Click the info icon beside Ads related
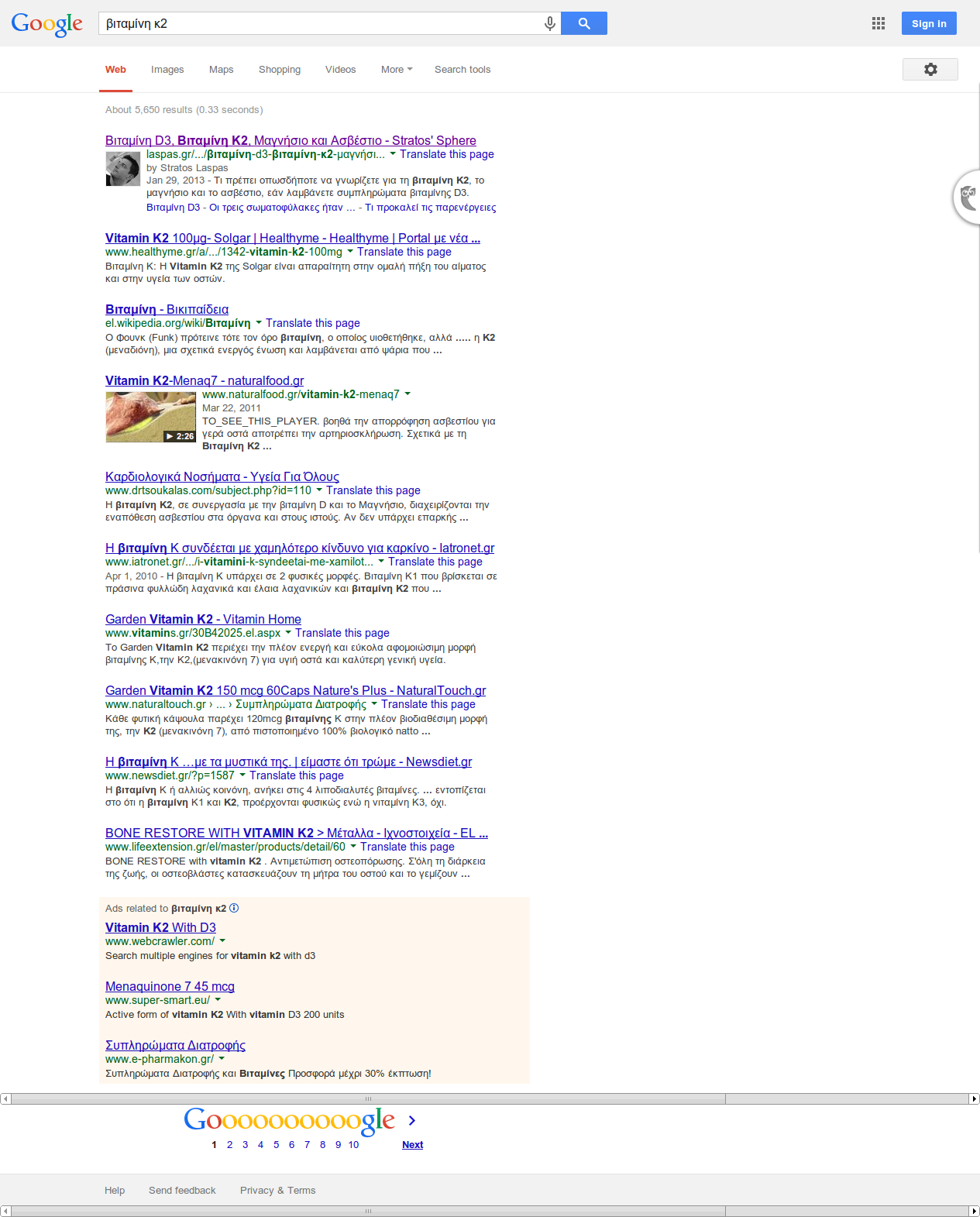The width and height of the screenshot is (980, 1217). tap(234, 908)
